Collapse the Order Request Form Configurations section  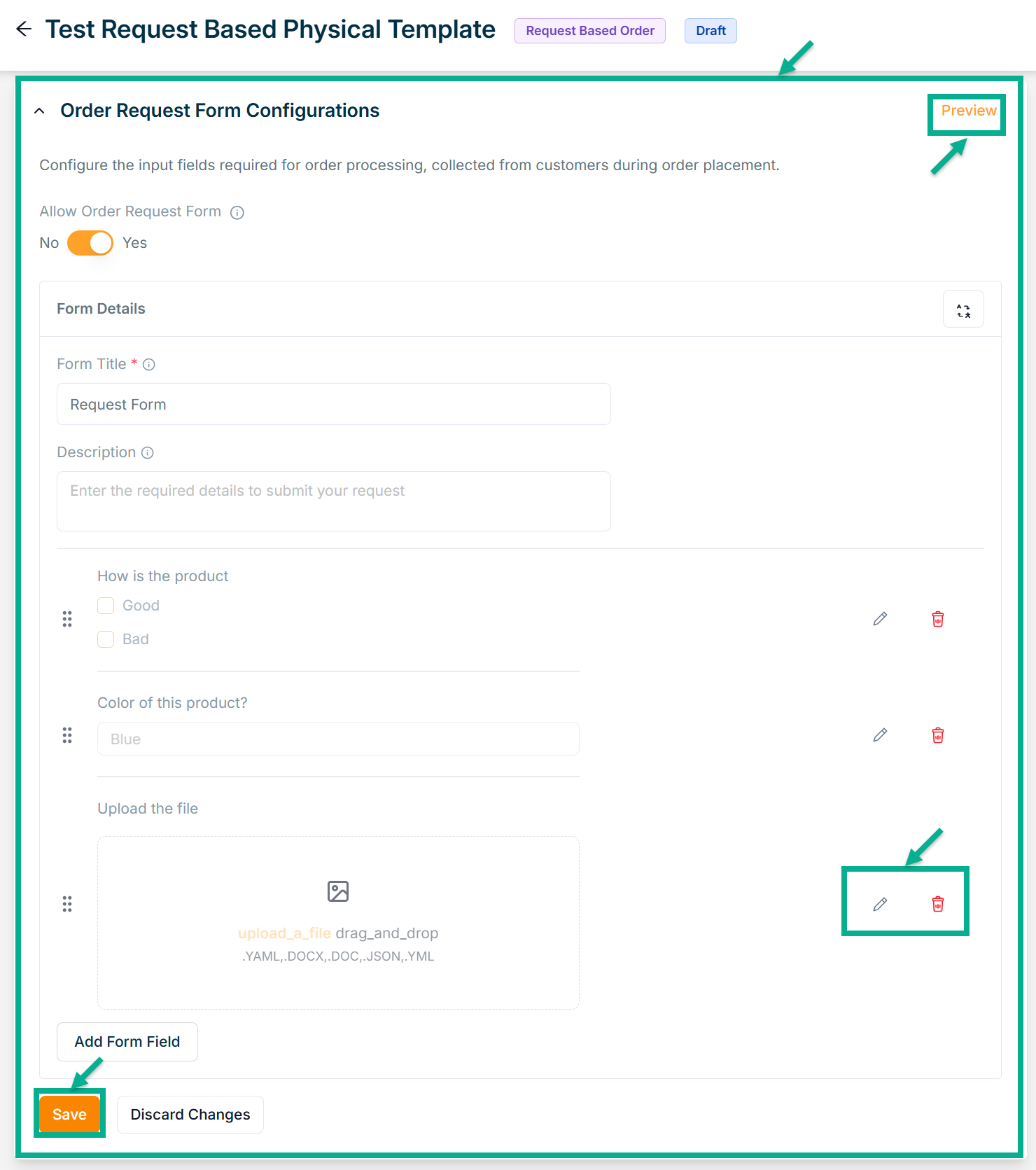tap(40, 111)
